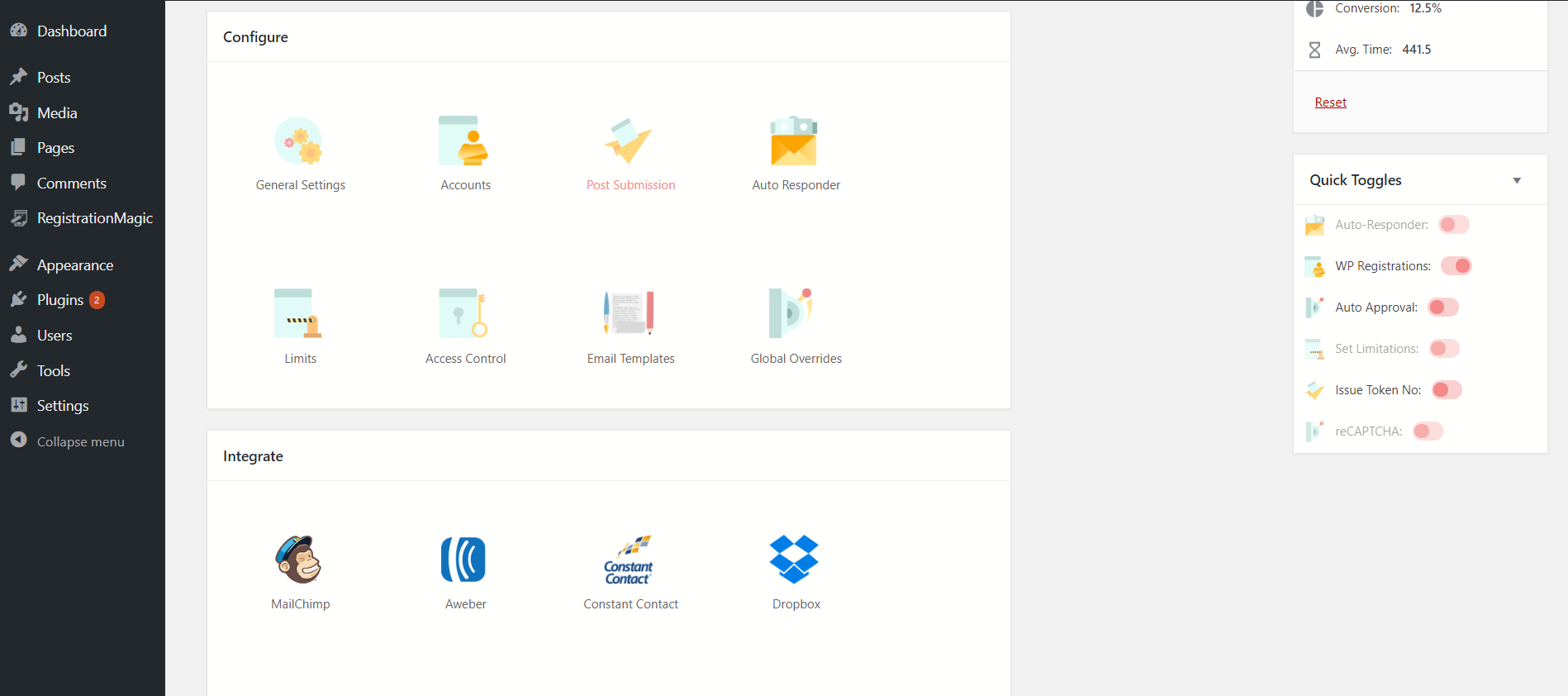Open MailChimp integration icon
The image size is (1568, 696).
tap(299, 560)
